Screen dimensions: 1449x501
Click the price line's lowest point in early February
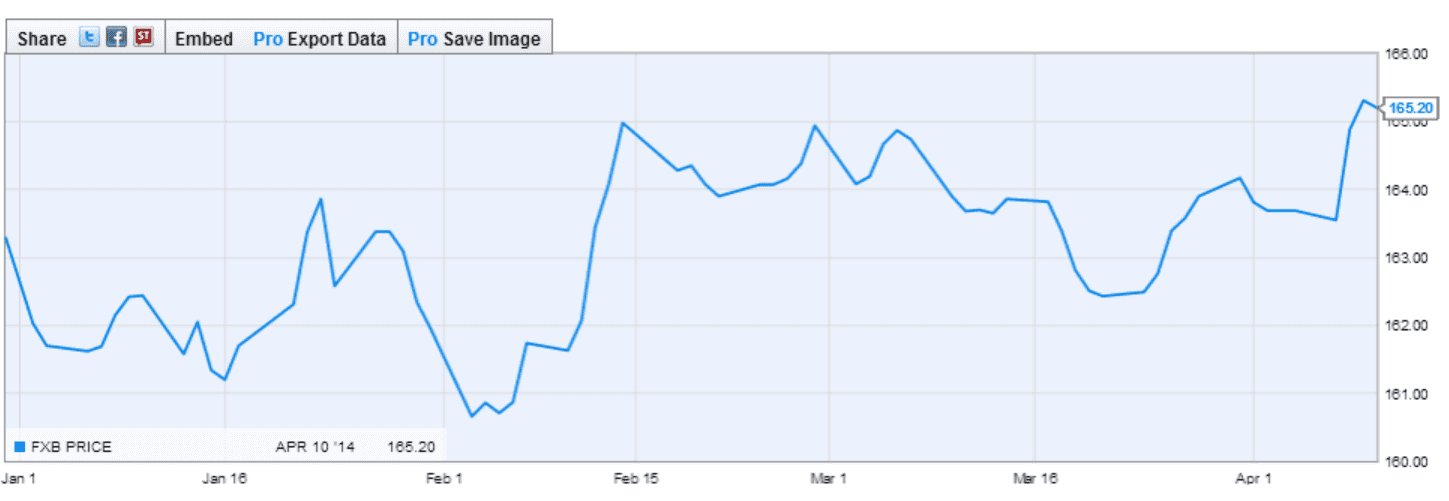pos(472,416)
